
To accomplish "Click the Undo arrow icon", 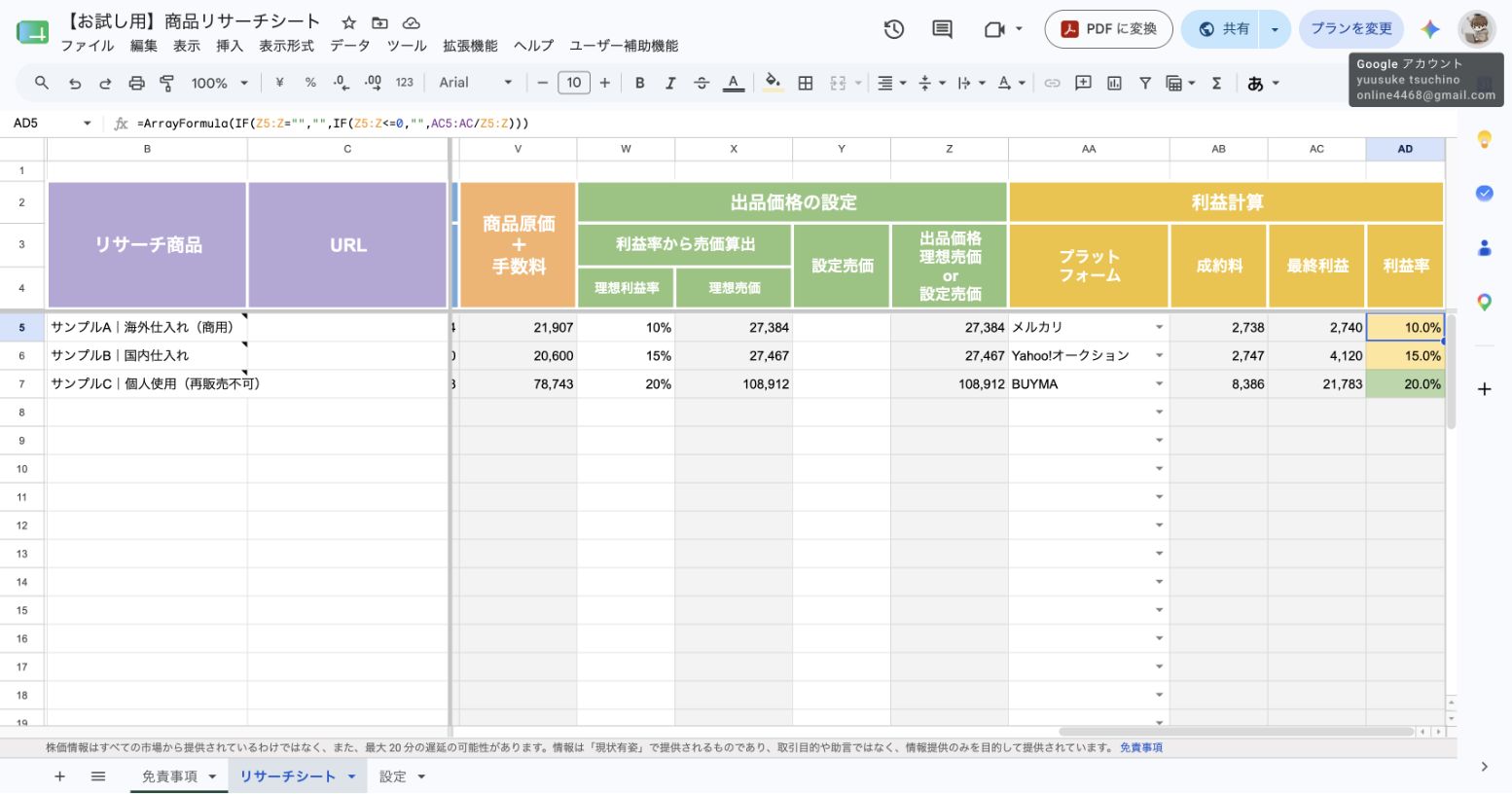I will pos(74,83).
